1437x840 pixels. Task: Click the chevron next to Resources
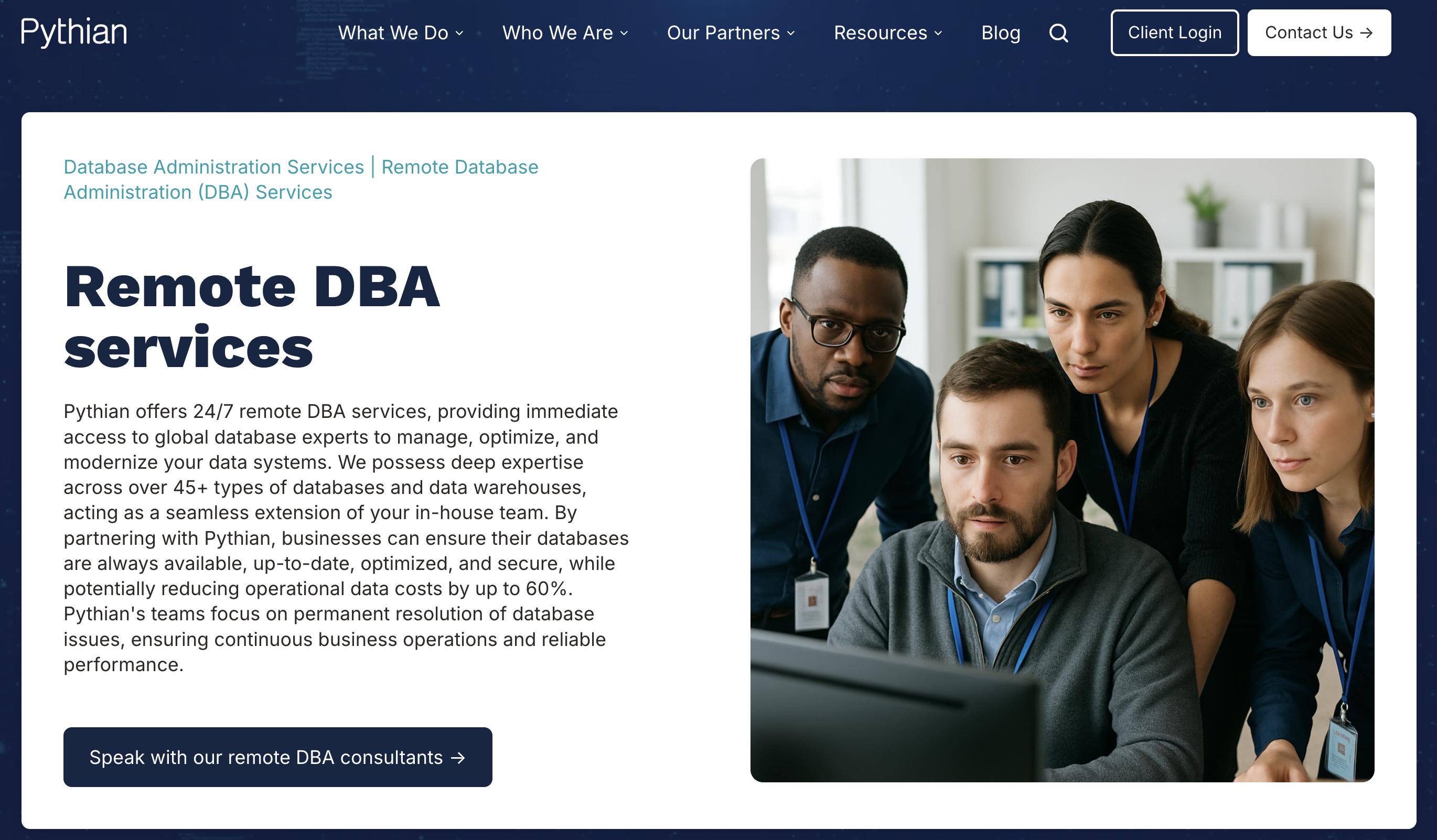pos(939,34)
